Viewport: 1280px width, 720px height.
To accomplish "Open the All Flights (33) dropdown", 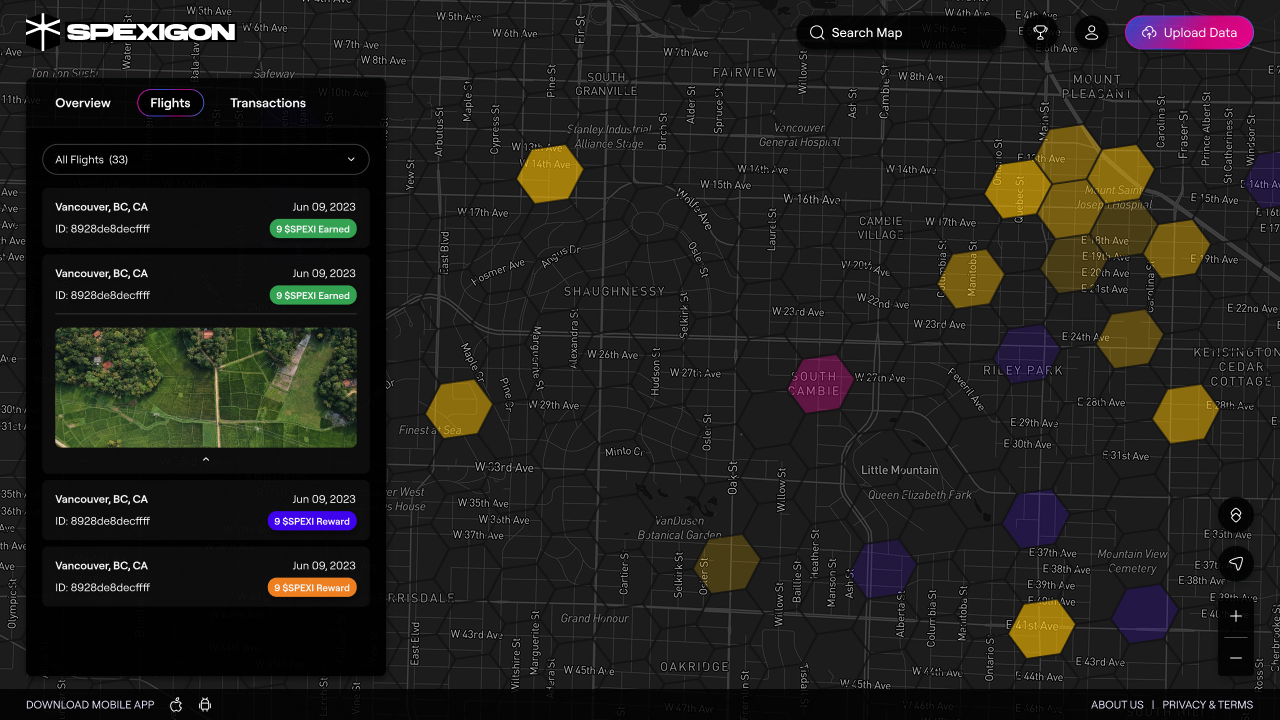I will (x=206, y=159).
